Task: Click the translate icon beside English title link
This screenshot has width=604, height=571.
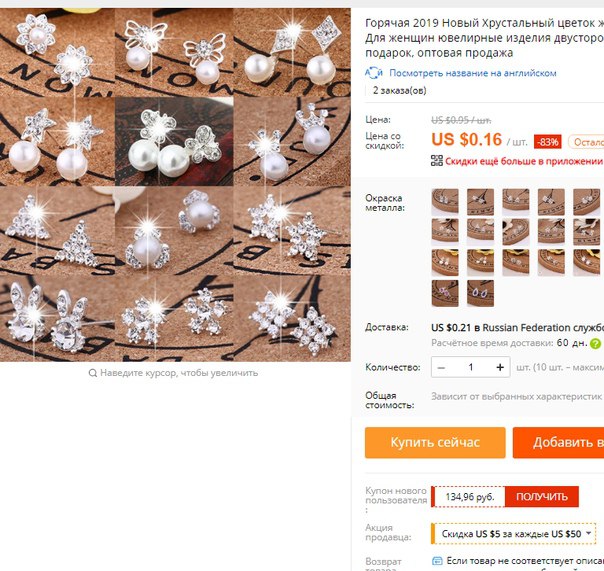Action: point(373,72)
